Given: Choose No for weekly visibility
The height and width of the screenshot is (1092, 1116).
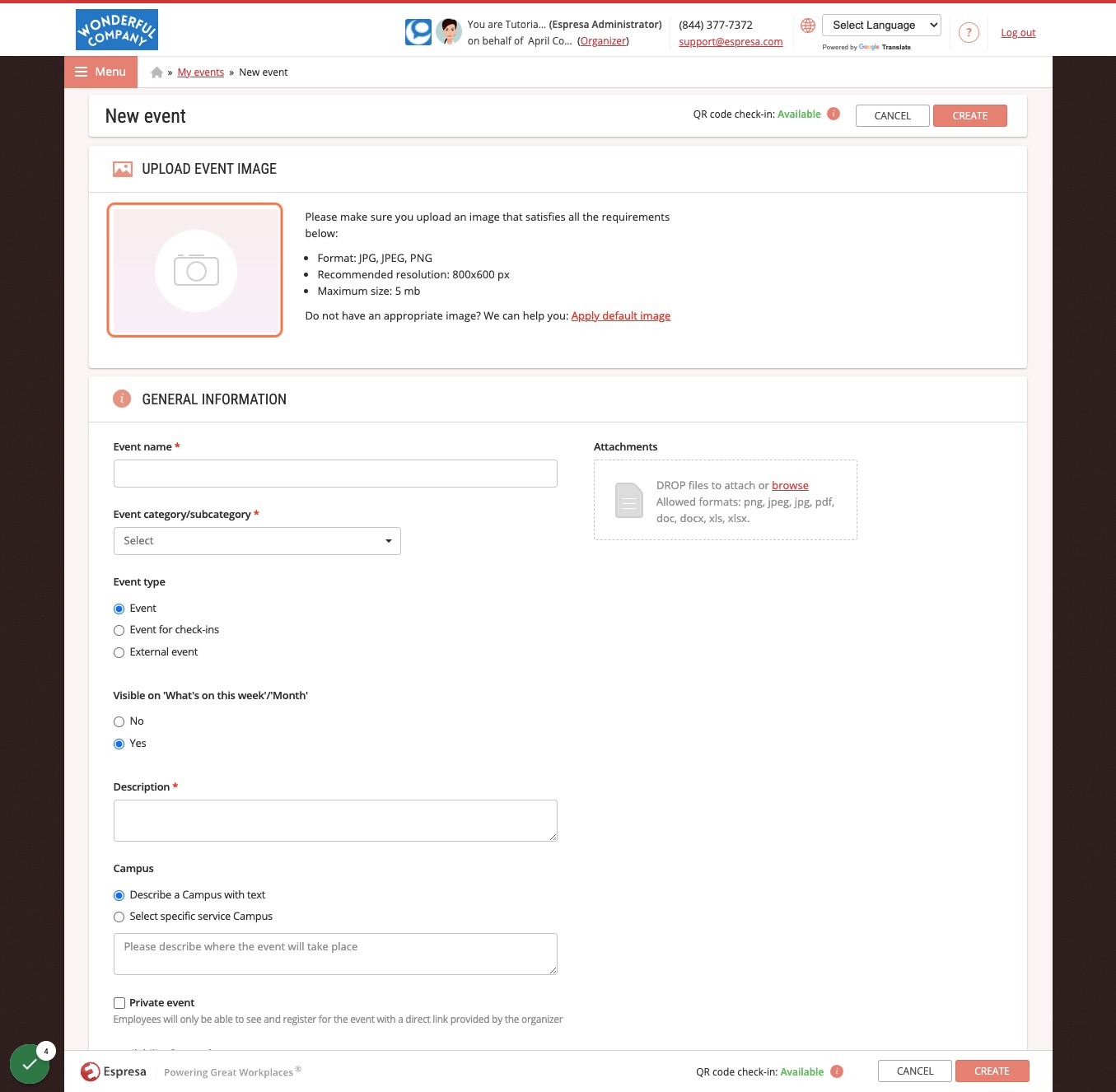Looking at the screenshot, I should 119,721.
